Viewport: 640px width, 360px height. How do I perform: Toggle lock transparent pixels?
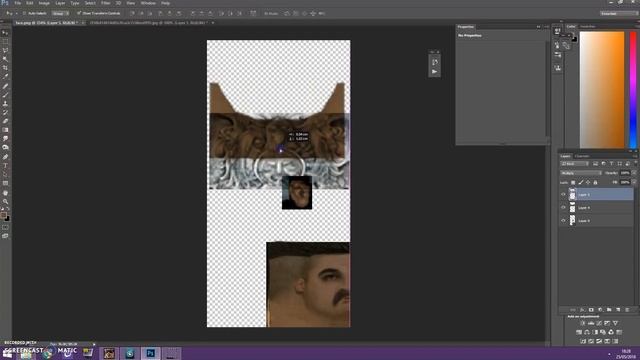573,182
